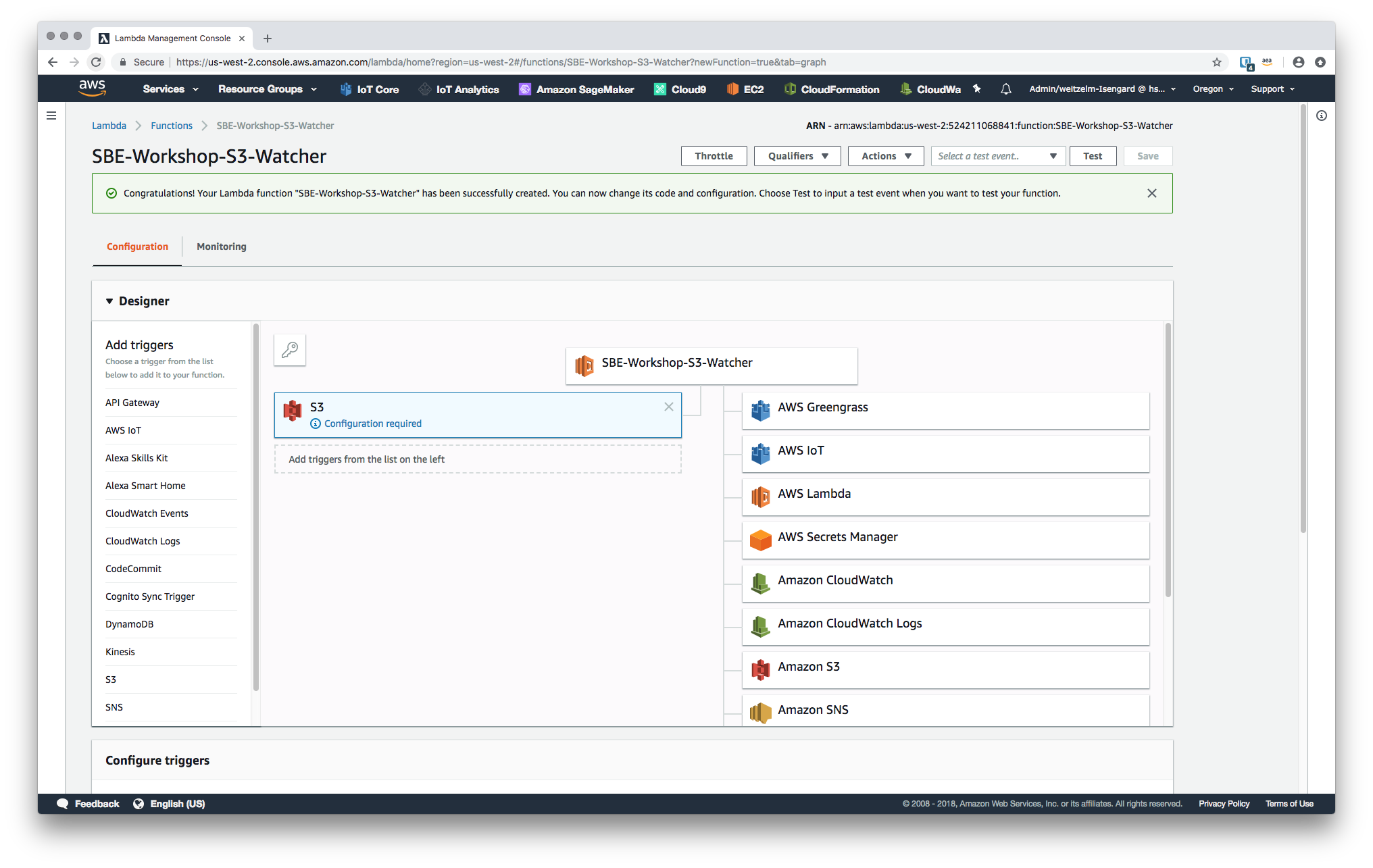
Task: Dismiss the success banner with the X
Action: 1152,193
